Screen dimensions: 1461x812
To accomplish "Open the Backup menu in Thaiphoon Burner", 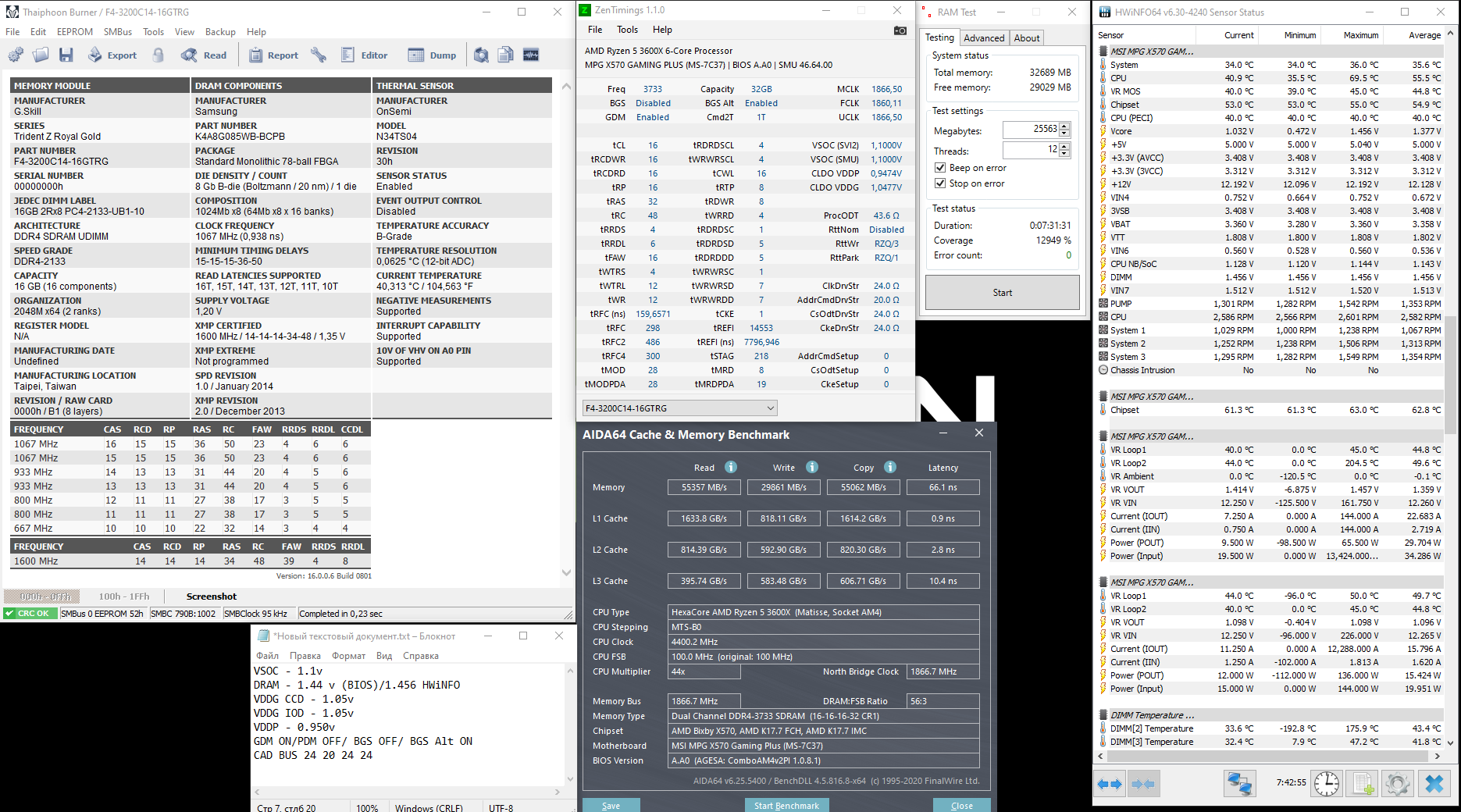I will click(x=220, y=32).
